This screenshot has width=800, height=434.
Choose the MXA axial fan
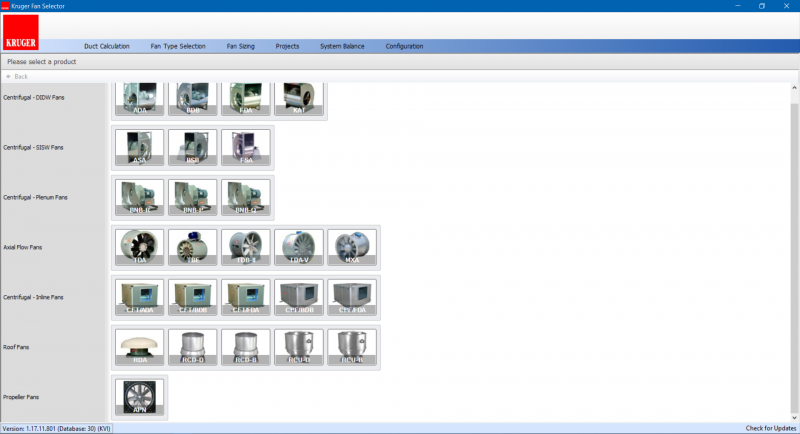pos(351,248)
